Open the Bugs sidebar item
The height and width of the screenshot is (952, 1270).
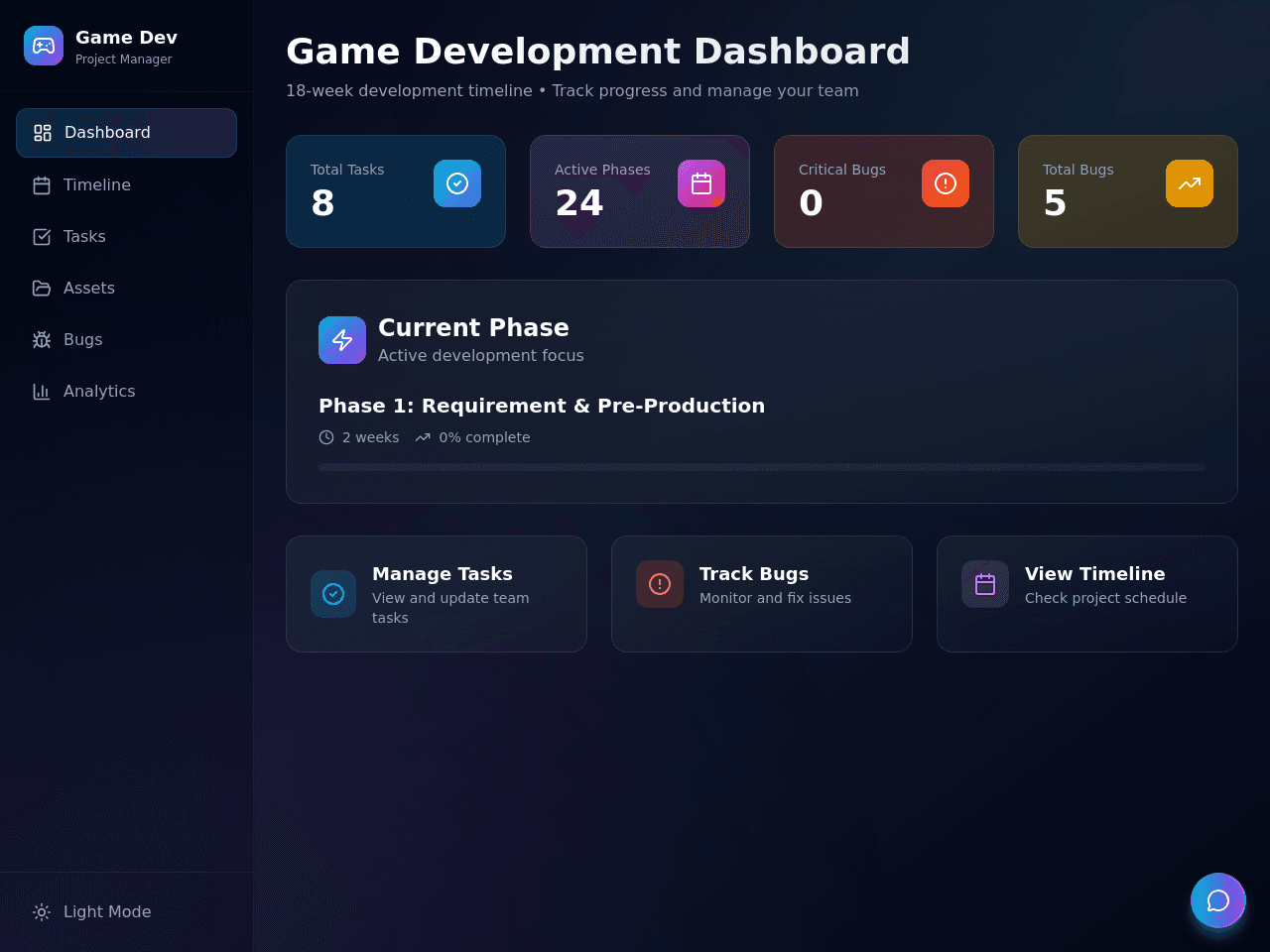pos(126,340)
